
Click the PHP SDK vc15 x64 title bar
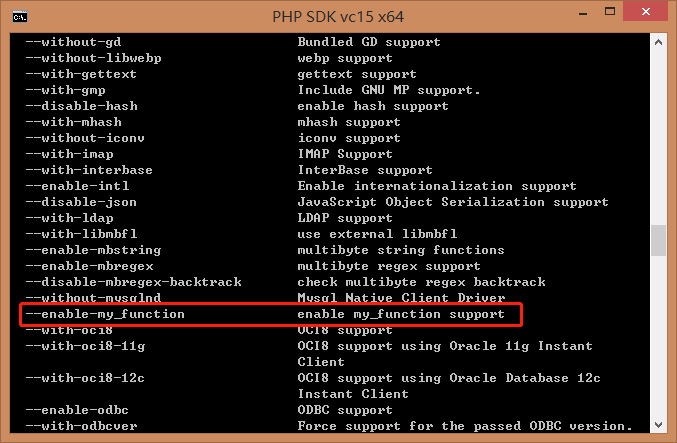[338, 17]
